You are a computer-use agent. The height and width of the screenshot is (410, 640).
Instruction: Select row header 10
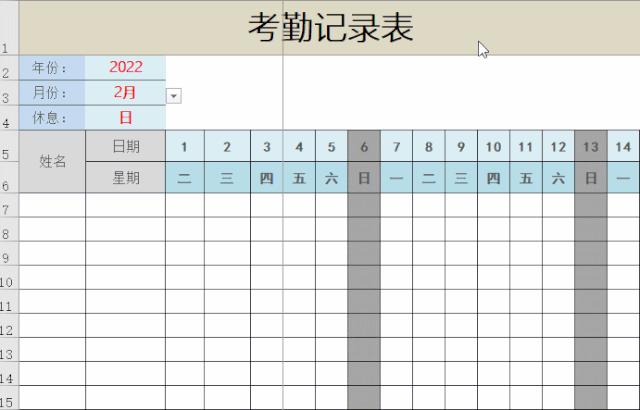coord(9,277)
